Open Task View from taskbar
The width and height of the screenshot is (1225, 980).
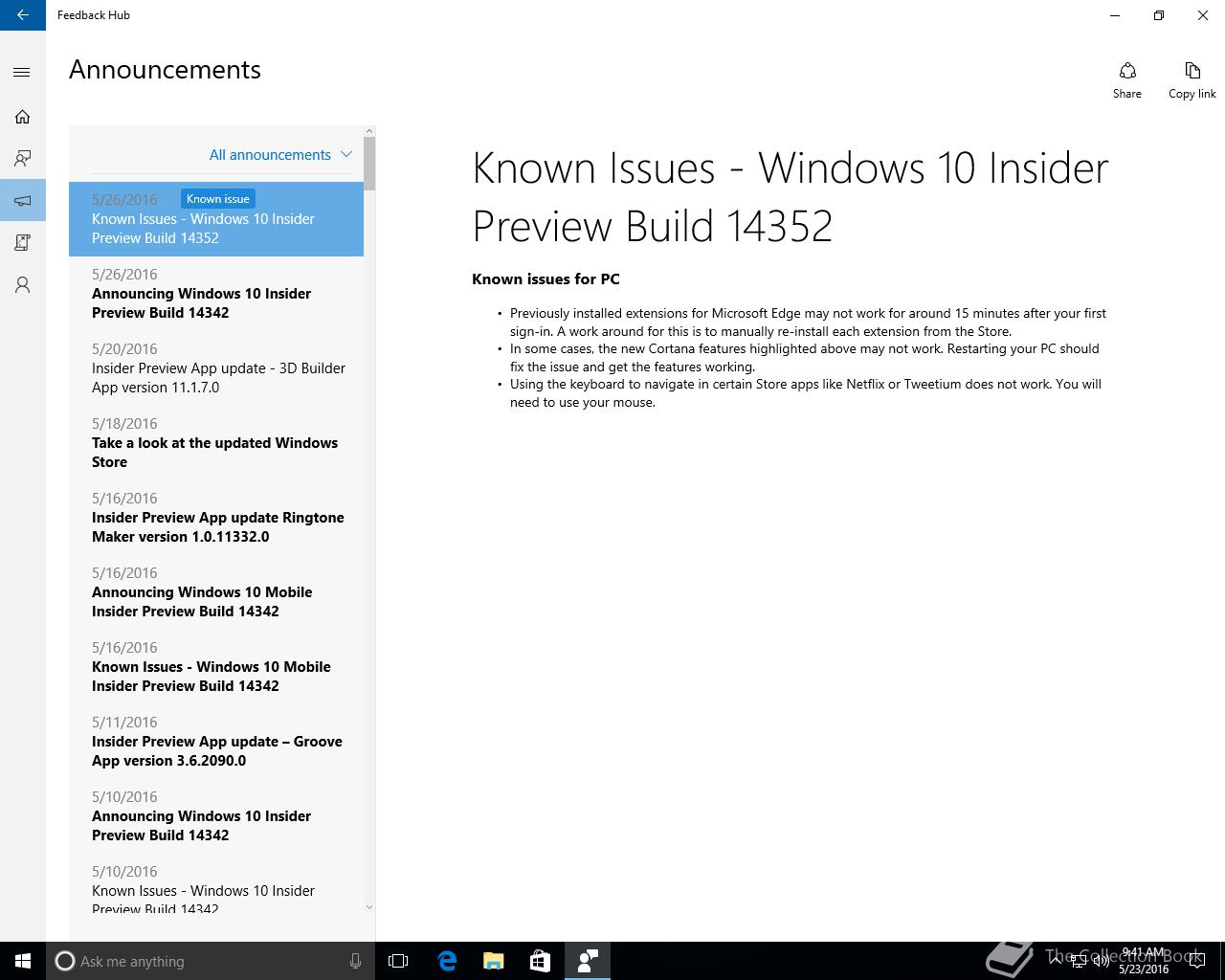(398, 961)
